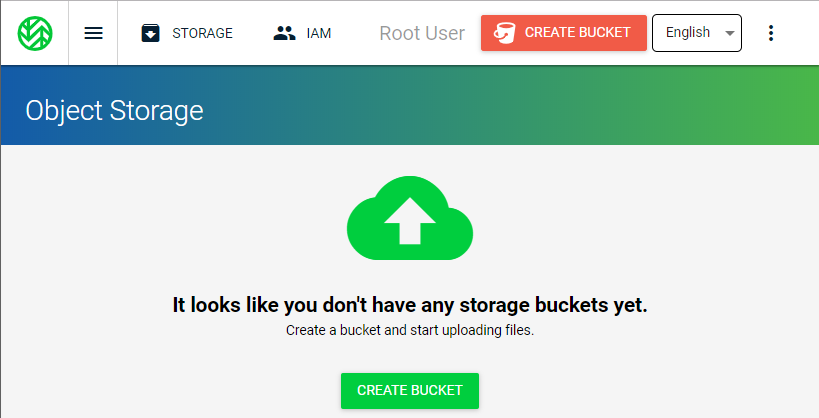Screen dimensions: 819x418
Task: Click the Wasabi logo in the header
Action: click(35, 33)
